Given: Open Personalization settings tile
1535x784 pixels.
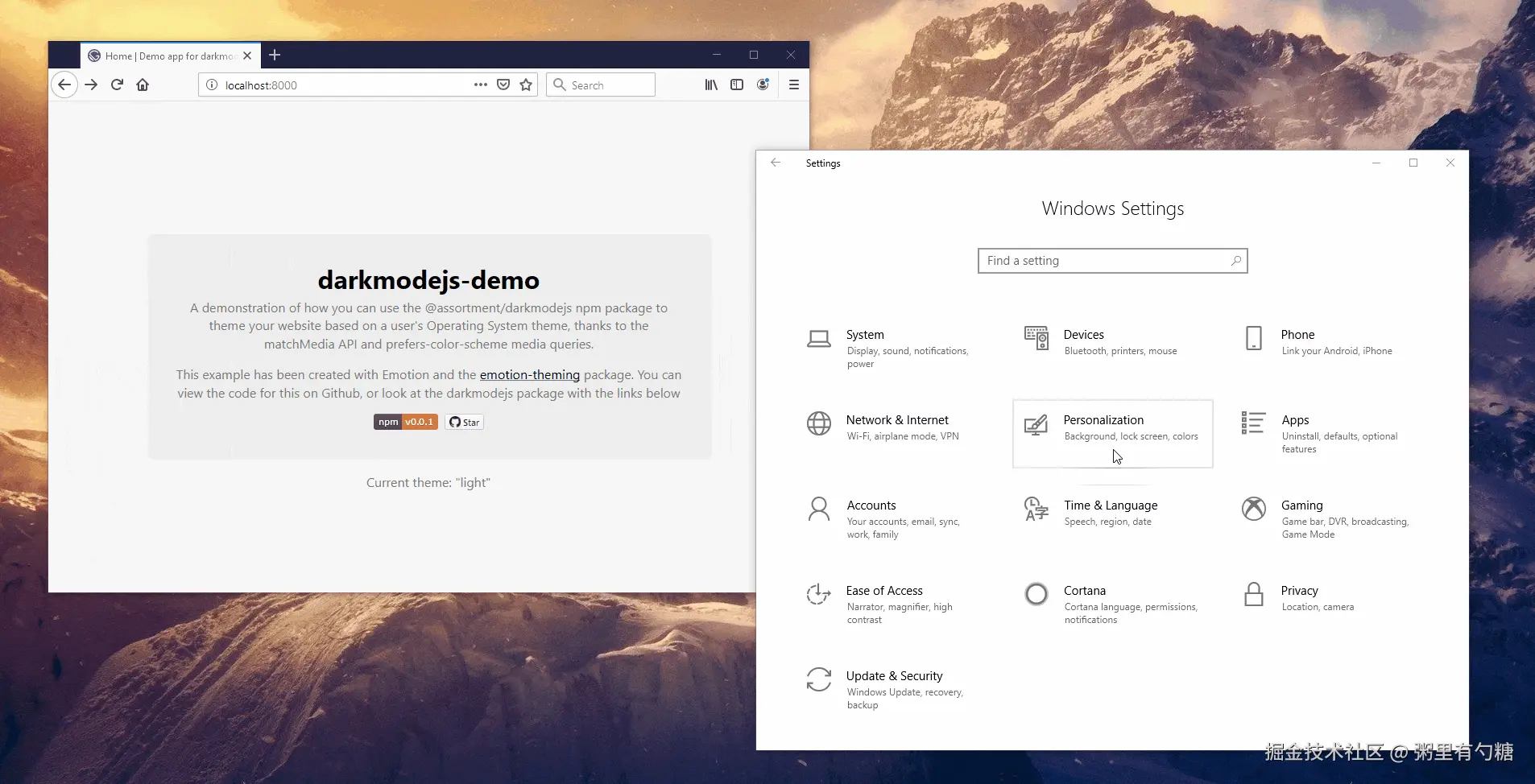Looking at the screenshot, I should (1112, 433).
